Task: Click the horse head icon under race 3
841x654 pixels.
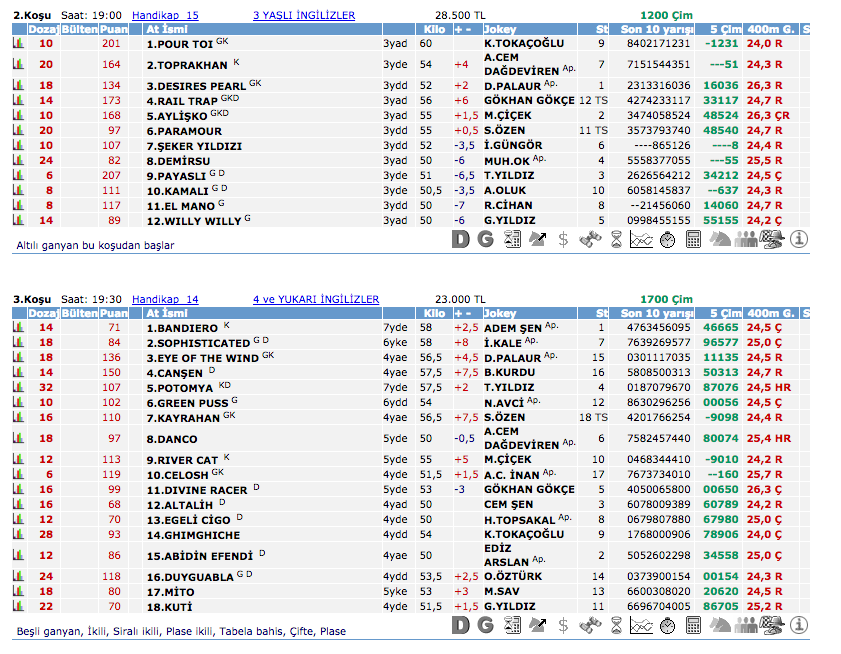Action: (720, 626)
